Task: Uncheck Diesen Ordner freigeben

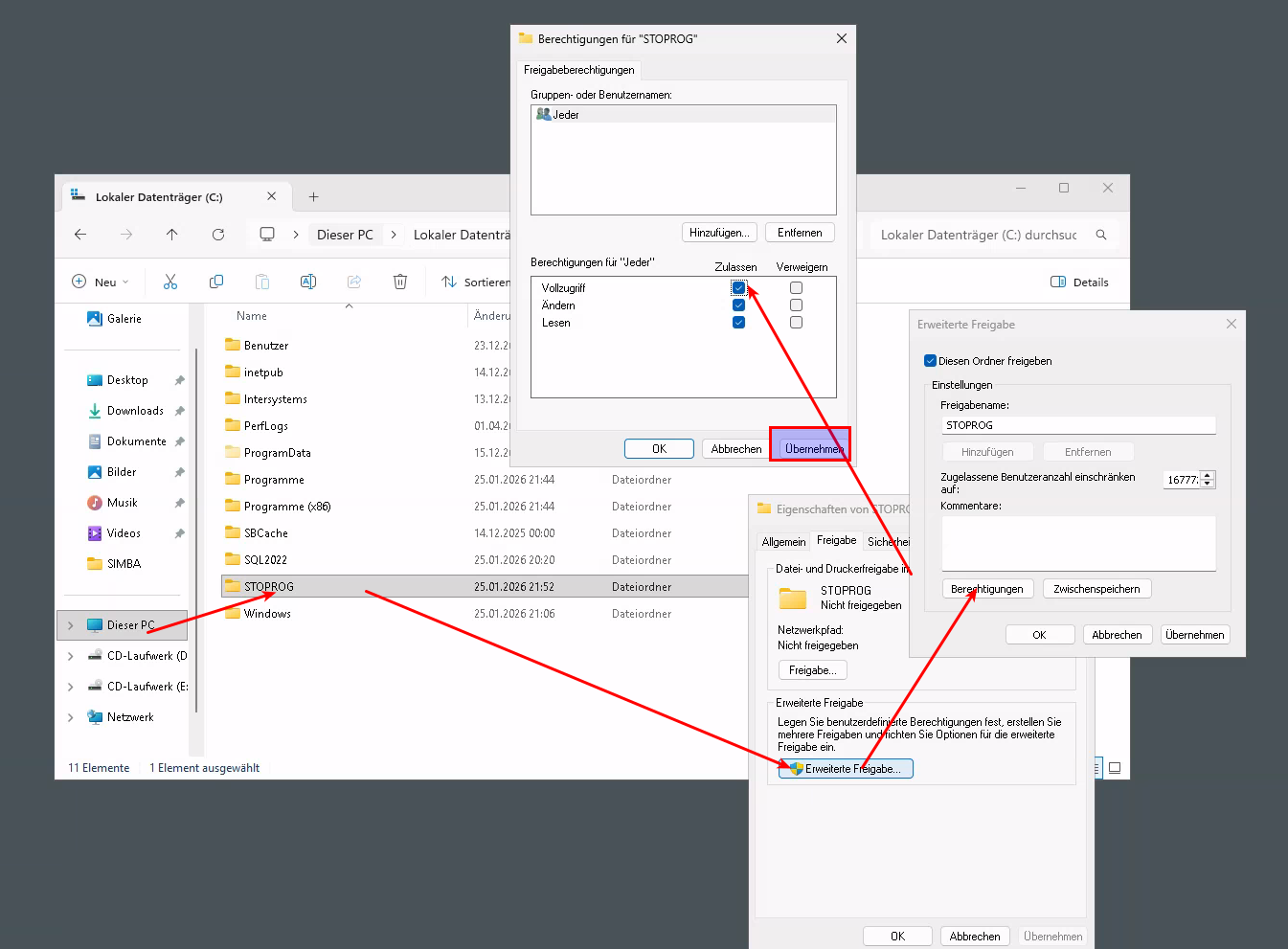Action: tap(930, 361)
